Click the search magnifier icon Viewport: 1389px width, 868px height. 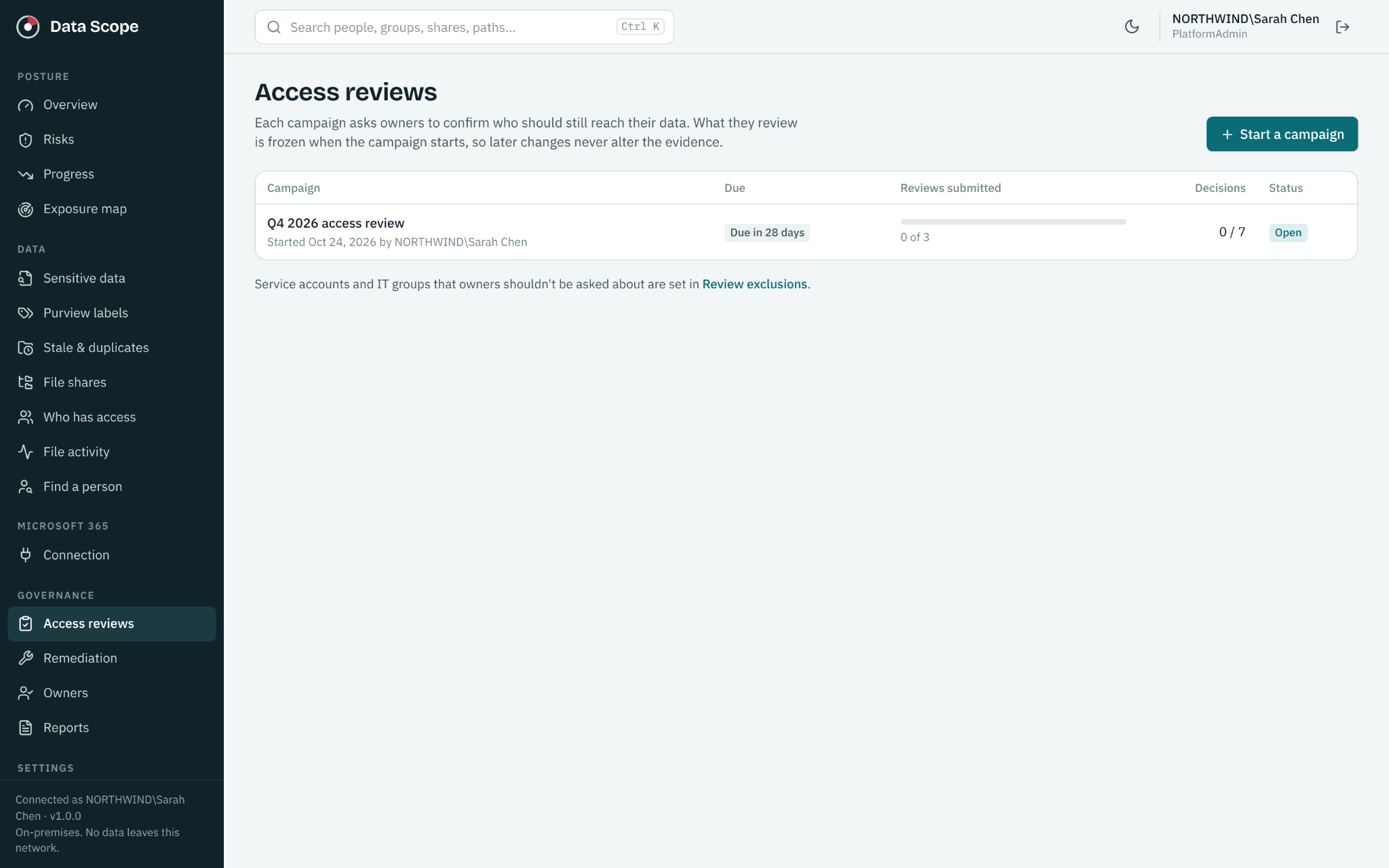(x=274, y=27)
